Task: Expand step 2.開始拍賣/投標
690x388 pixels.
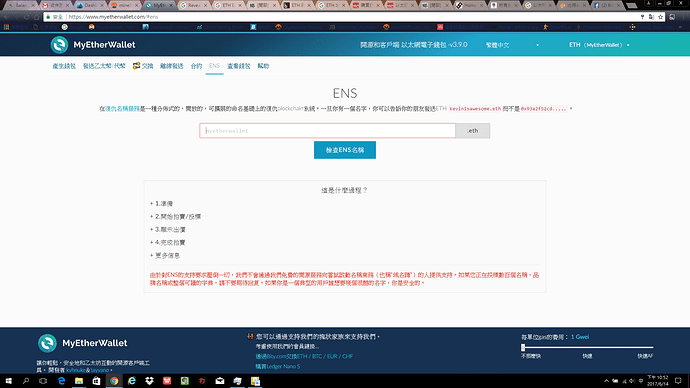Action: tap(176, 216)
